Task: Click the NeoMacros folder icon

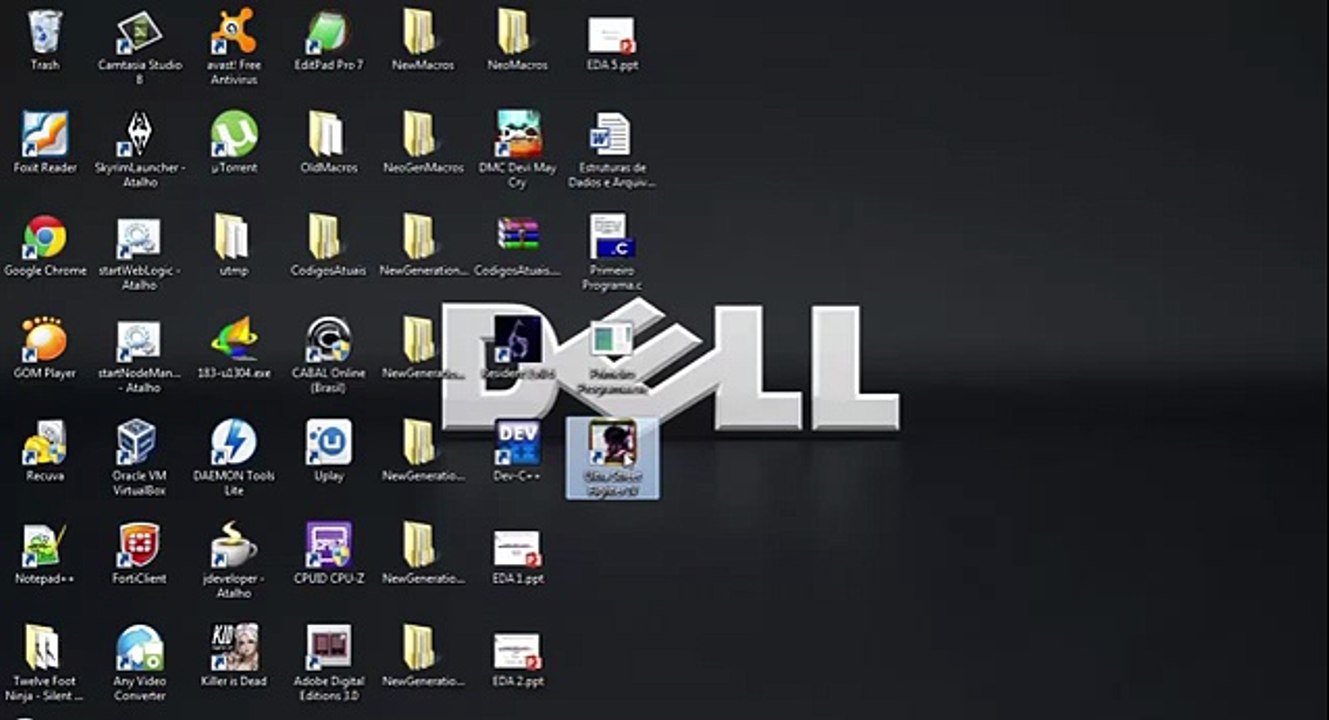Action: [x=517, y=40]
